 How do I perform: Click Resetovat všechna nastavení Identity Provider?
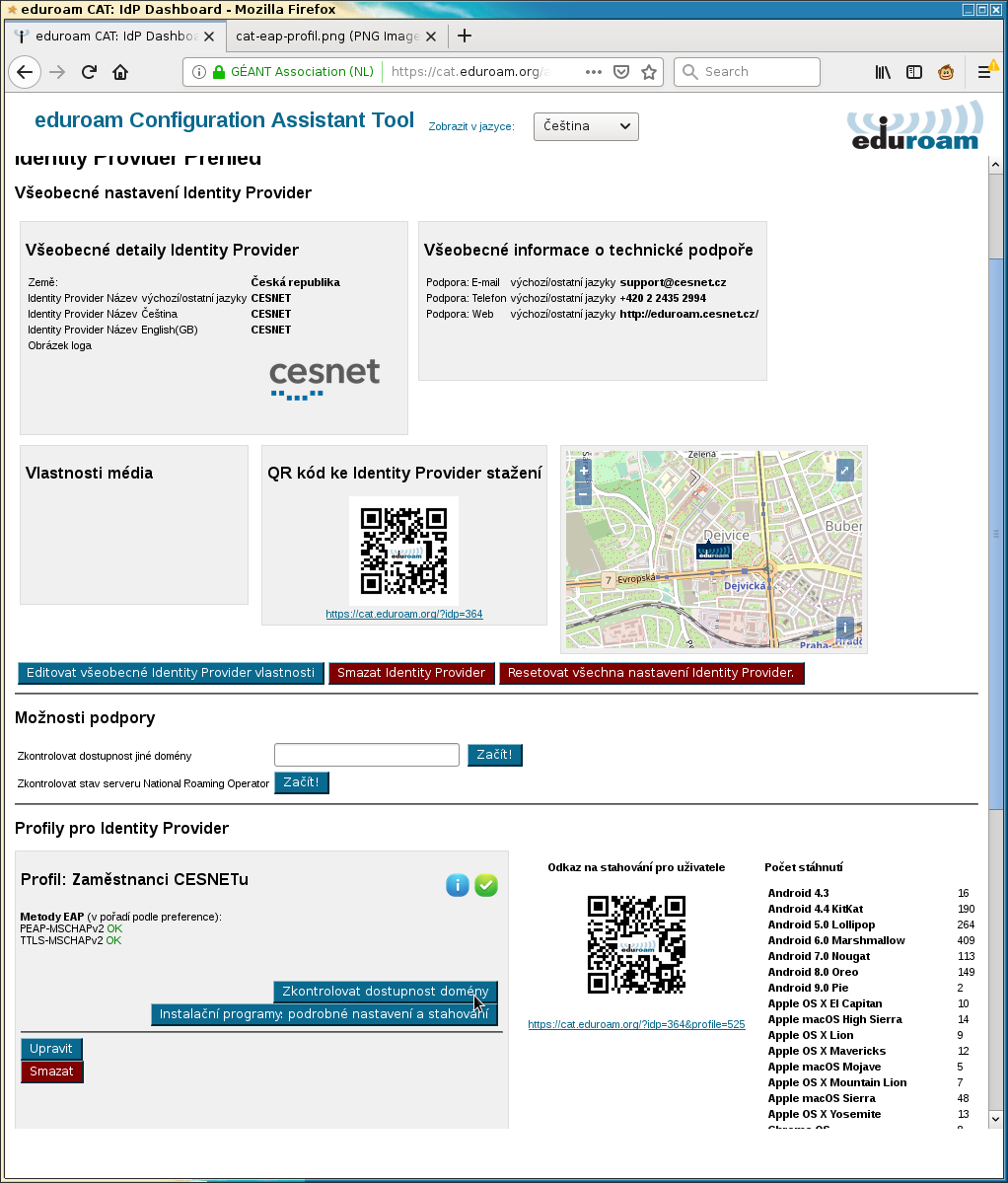click(651, 673)
